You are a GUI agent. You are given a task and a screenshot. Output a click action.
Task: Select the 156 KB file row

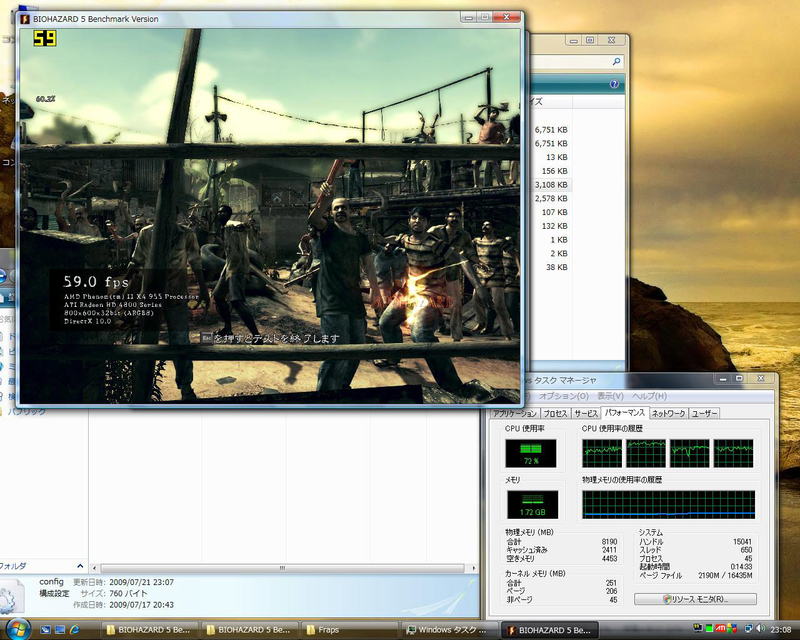coord(551,171)
